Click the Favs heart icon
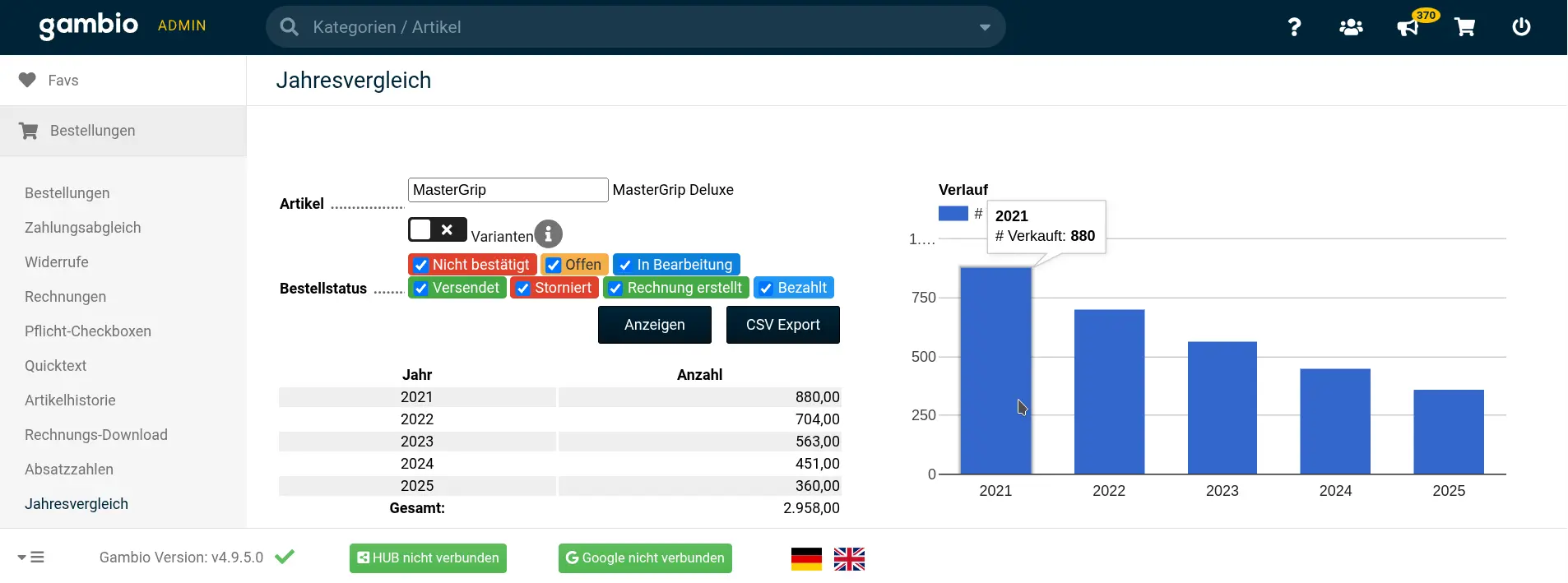This screenshot has width=1568, height=583. 27,80
